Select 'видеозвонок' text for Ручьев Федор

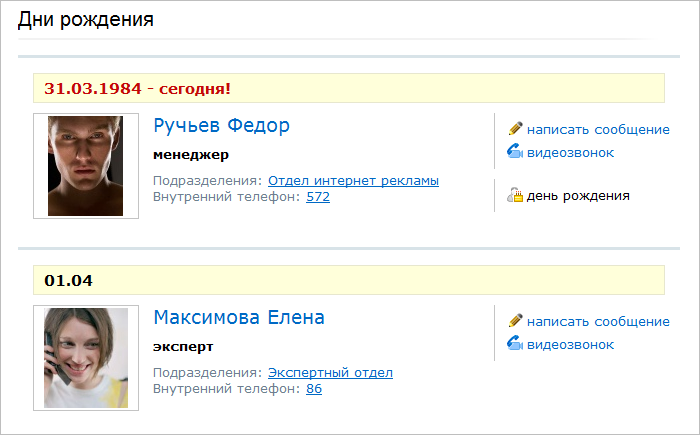pos(570,153)
